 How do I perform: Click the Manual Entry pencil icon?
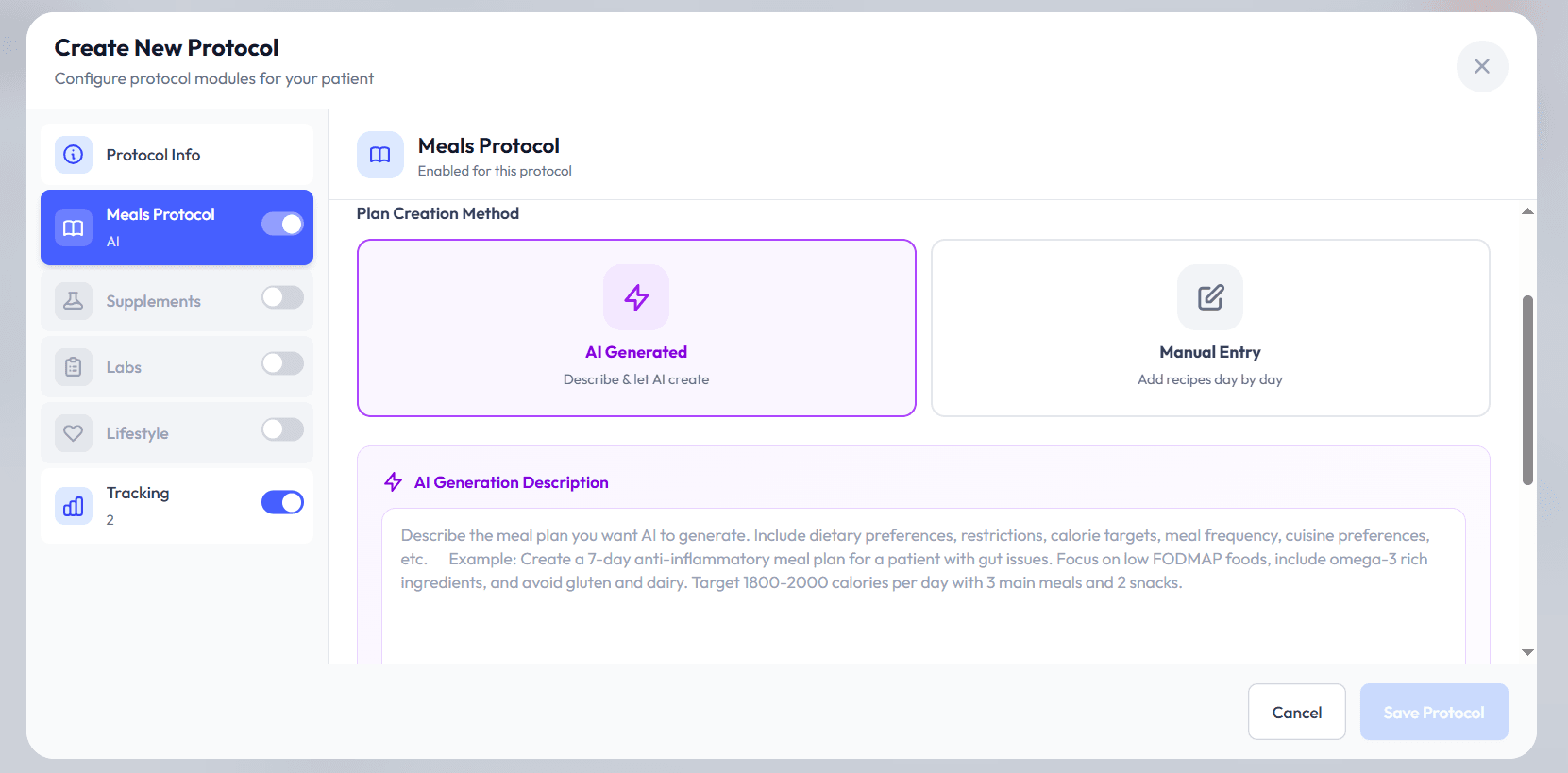click(1209, 297)
